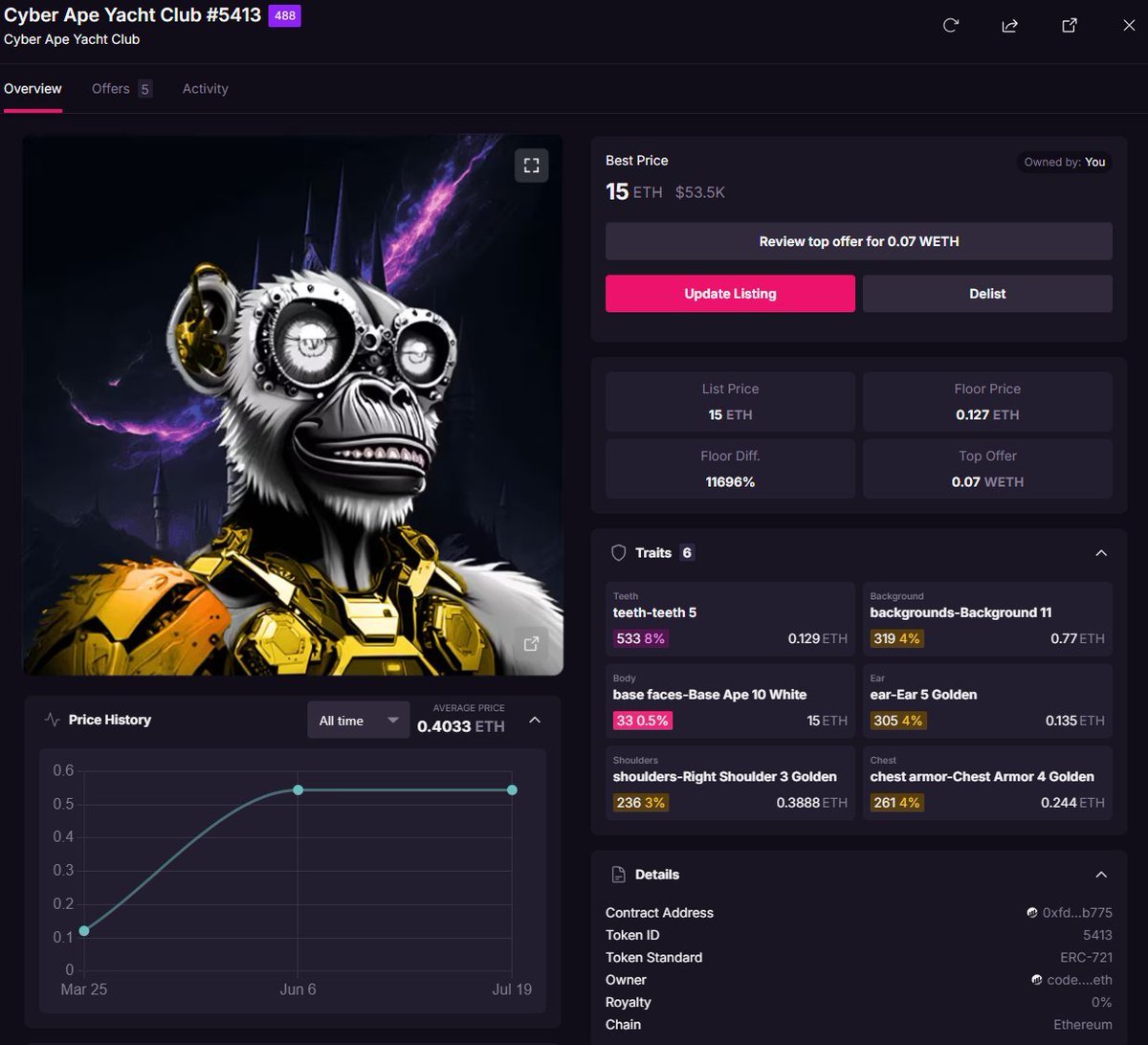This screenshot has height=1045, width=1148.
Task: Click the Details document icon
Action: tap(618, 874)
